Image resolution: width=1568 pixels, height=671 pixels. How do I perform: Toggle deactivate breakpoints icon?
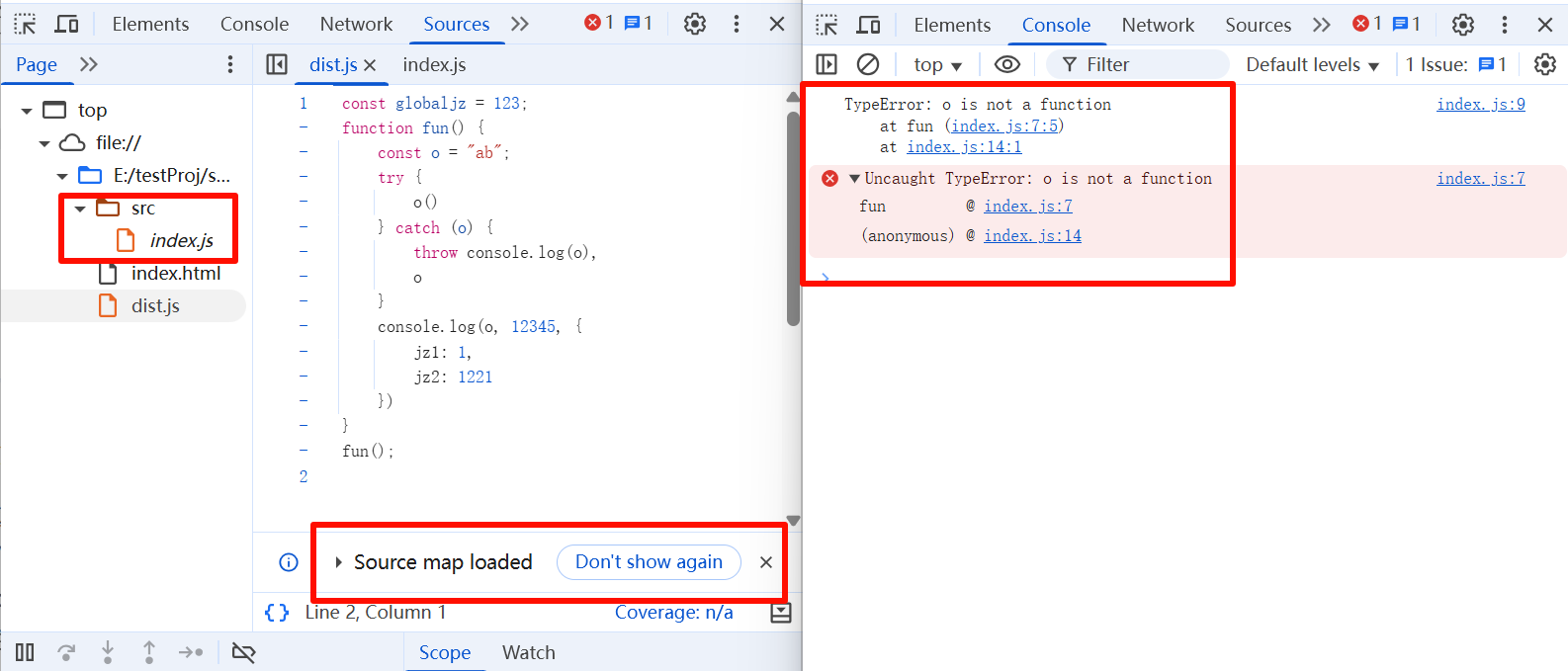243,652
